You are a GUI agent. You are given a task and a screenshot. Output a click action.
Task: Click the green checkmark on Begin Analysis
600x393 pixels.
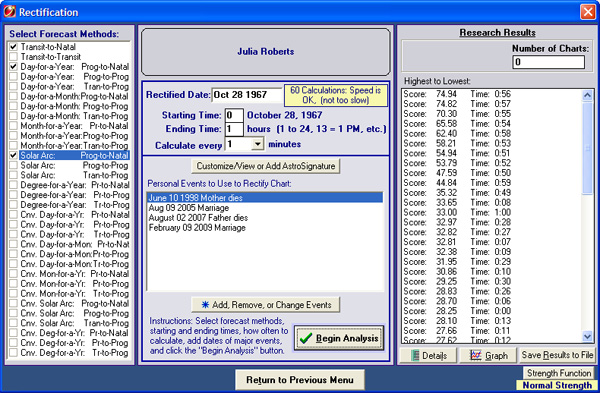(306, 338)
